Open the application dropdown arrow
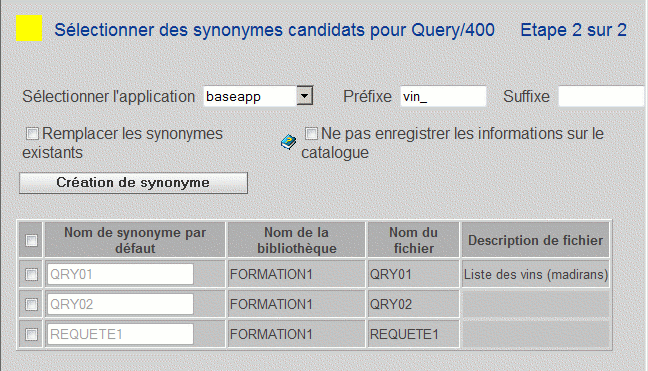This screenshot has width=648, height=371. pyautogui.click(x=305, y=96)
